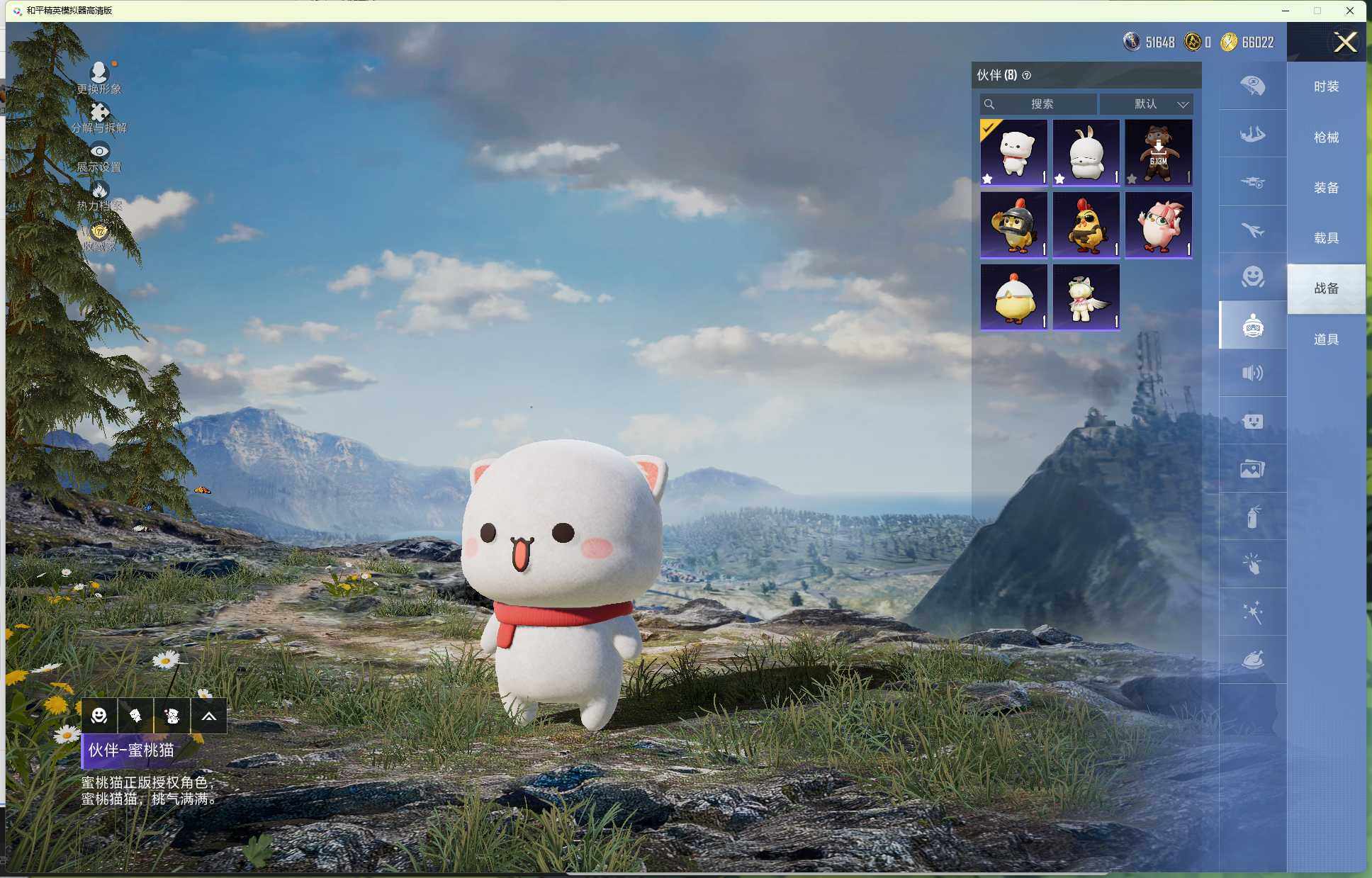1372x878 pixels.
Task: Click the 道具 tab
Action: coord(1326,339)
